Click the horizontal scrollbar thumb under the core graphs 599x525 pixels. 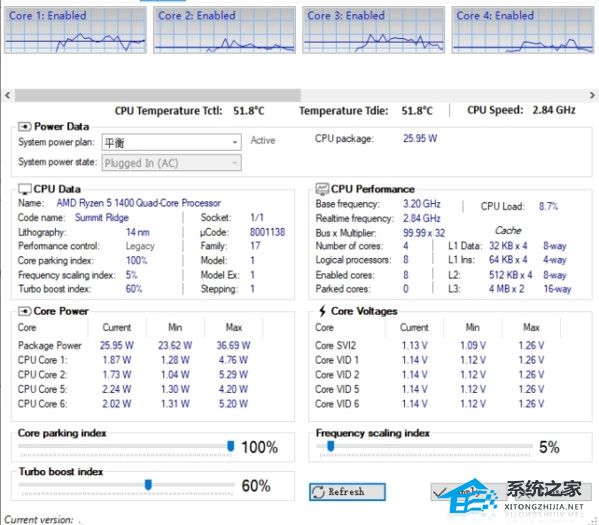click(x=158, y=95)
